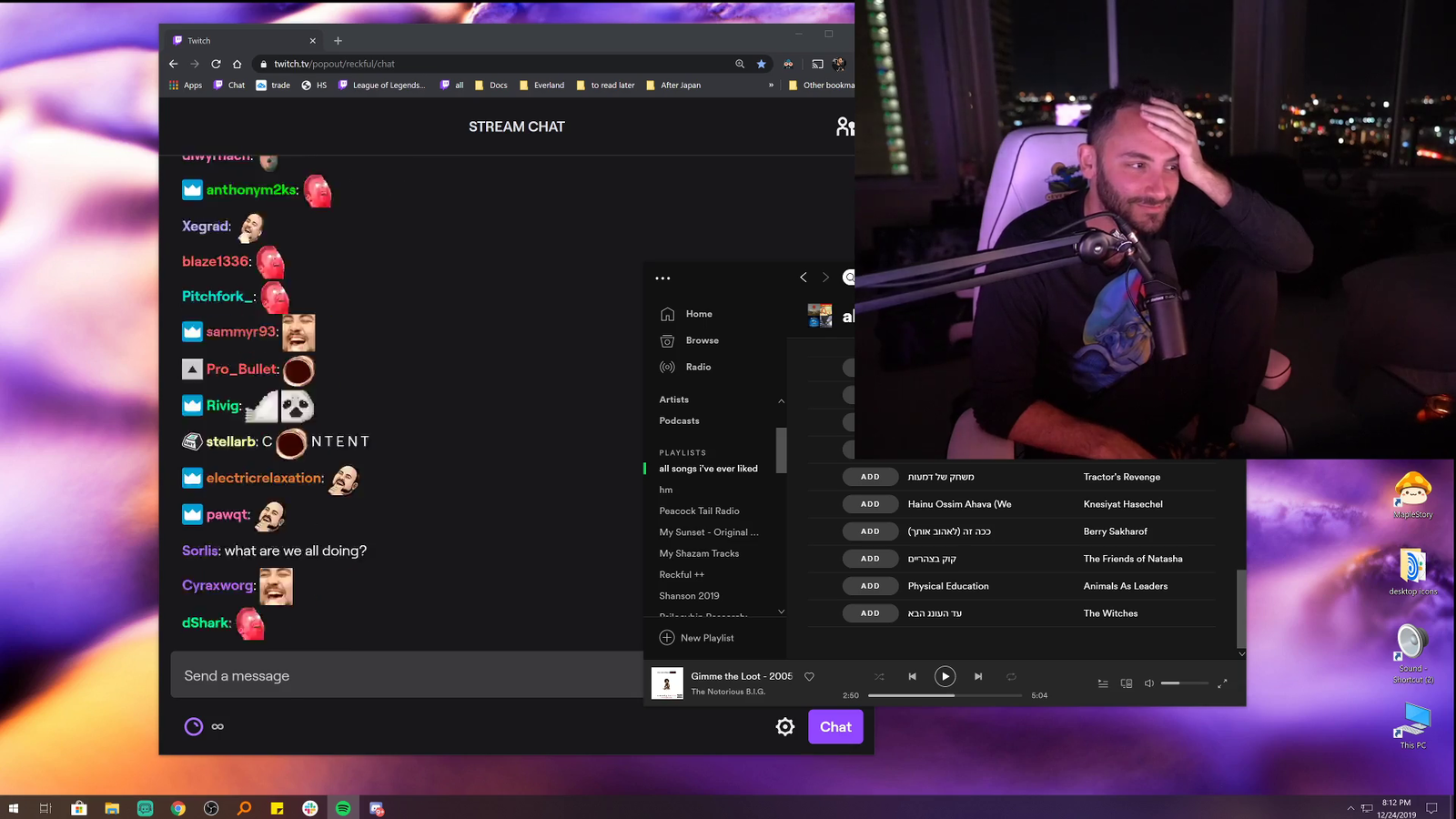The height and width of the screenshot is (819, 1456).
Task: Click the Send a message field
Action: [x=407, y=675]
